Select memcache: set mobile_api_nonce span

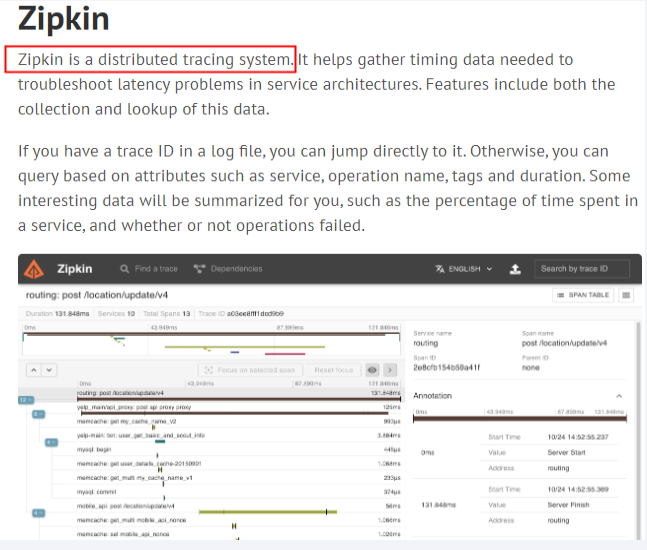pyautogui.click(x=238, y=536)
